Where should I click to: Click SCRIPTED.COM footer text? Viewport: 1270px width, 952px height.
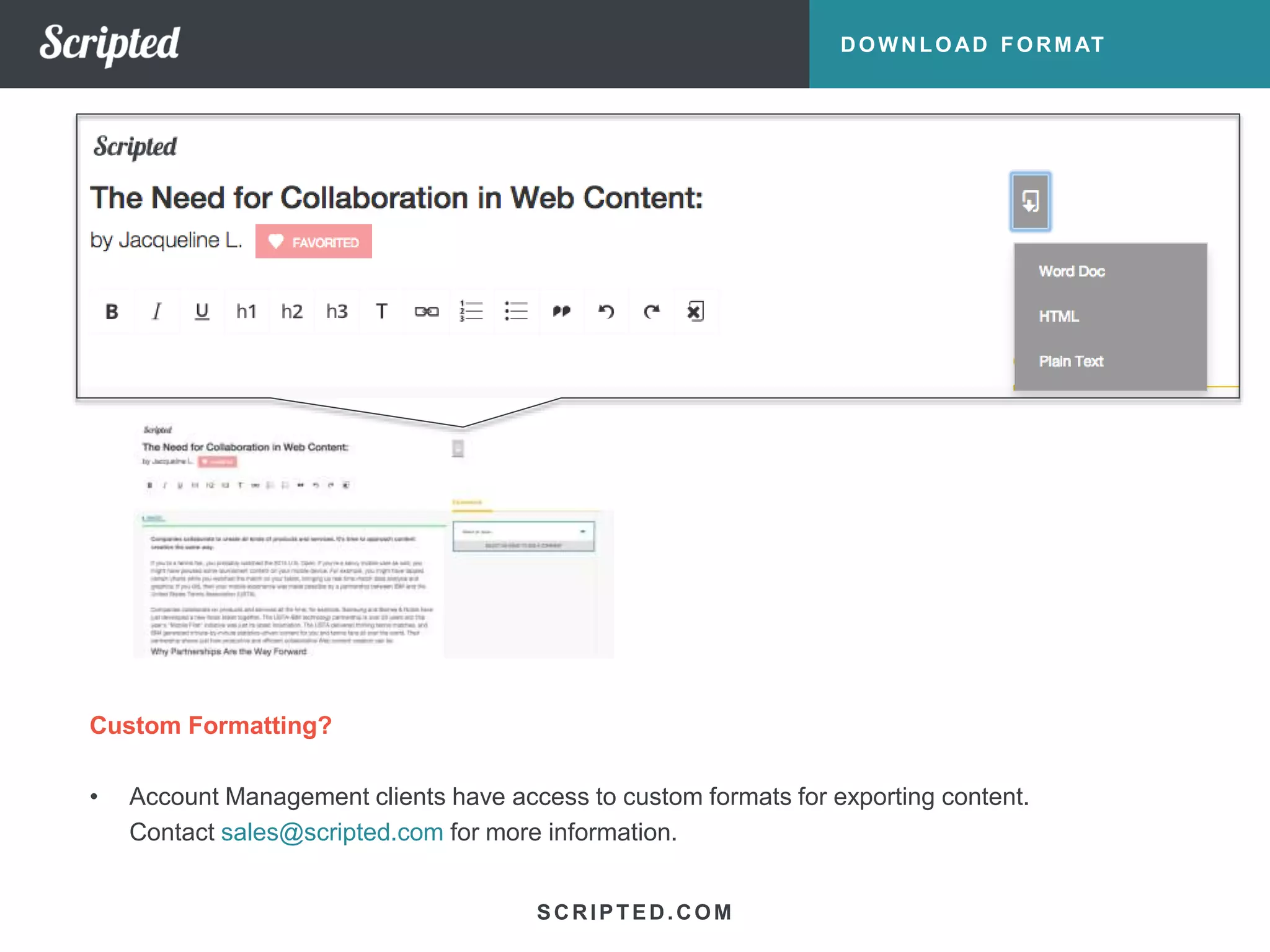pyautogui.click(x=635, y=912)
